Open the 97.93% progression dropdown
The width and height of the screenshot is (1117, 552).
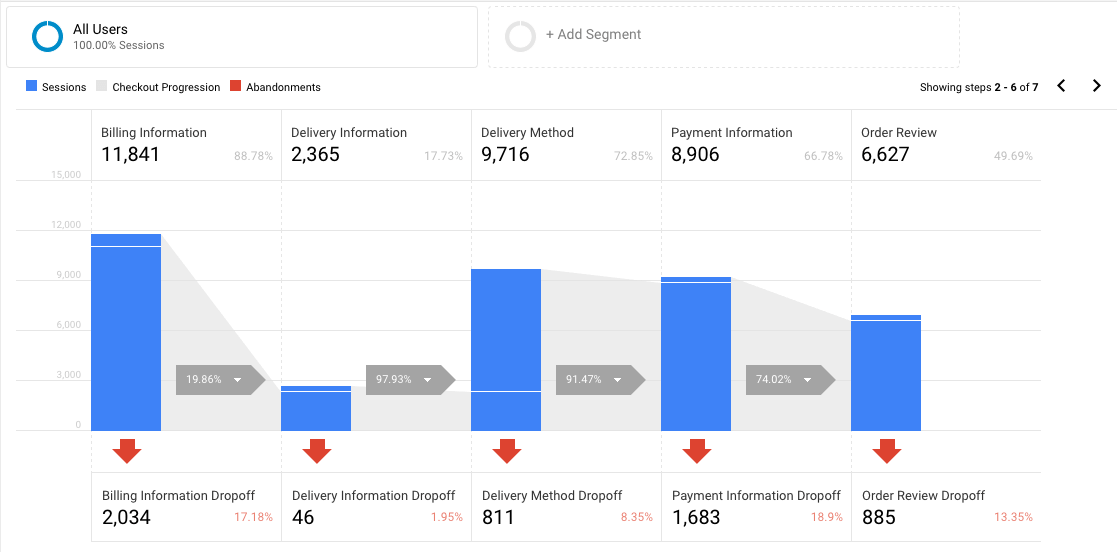coord(410,380)
